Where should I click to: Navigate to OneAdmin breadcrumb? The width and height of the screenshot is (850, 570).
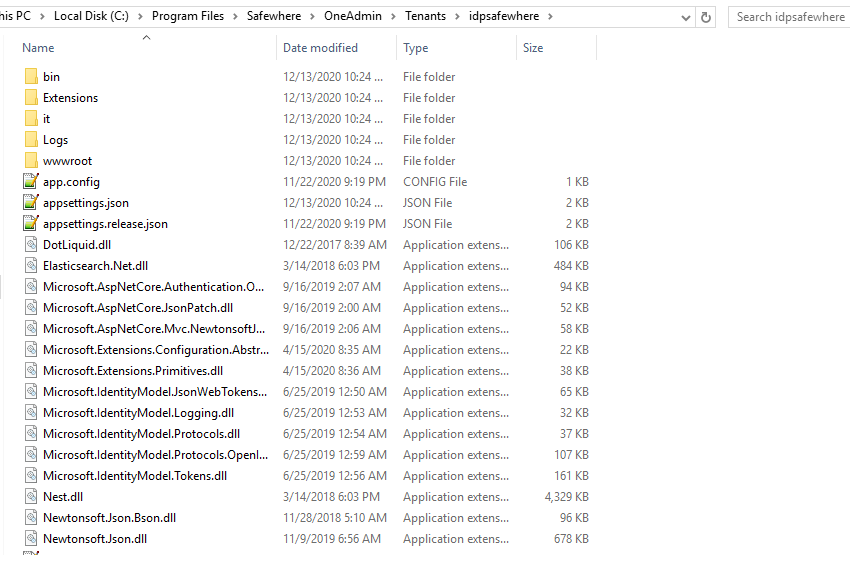(353, 16)
